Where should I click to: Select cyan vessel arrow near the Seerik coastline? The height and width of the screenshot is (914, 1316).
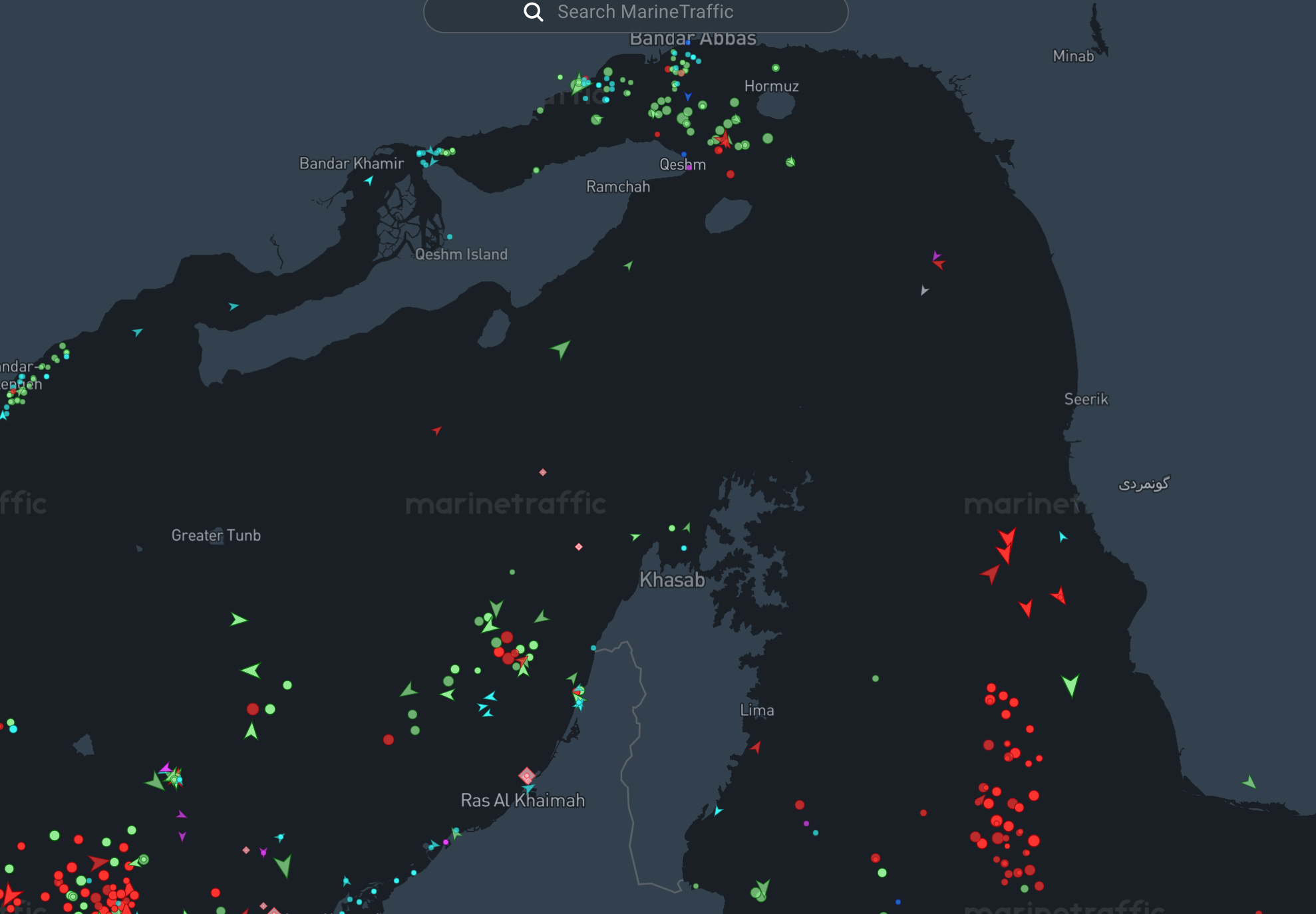click(1063, 537)
